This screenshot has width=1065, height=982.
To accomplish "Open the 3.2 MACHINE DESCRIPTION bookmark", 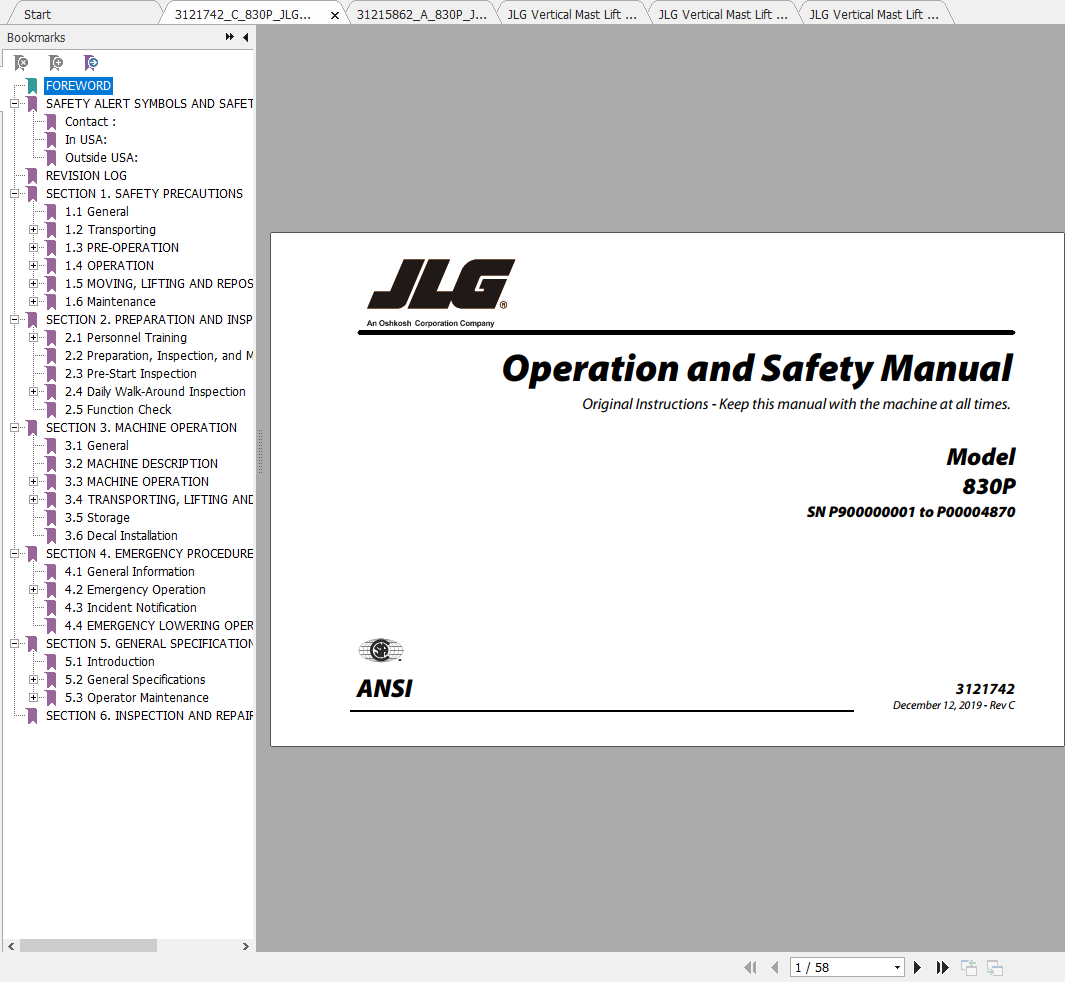I will [141, 464].
